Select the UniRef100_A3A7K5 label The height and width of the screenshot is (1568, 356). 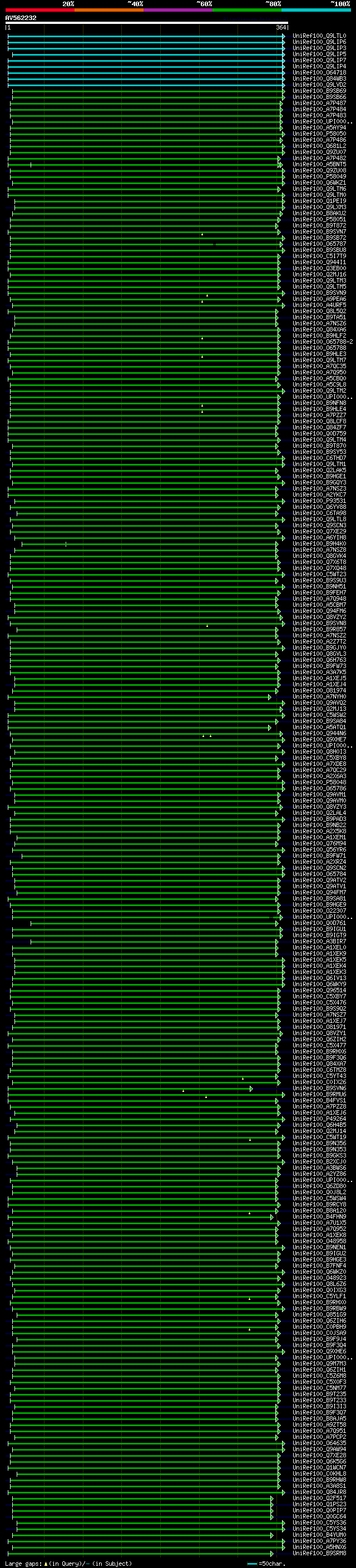[319, 672]
